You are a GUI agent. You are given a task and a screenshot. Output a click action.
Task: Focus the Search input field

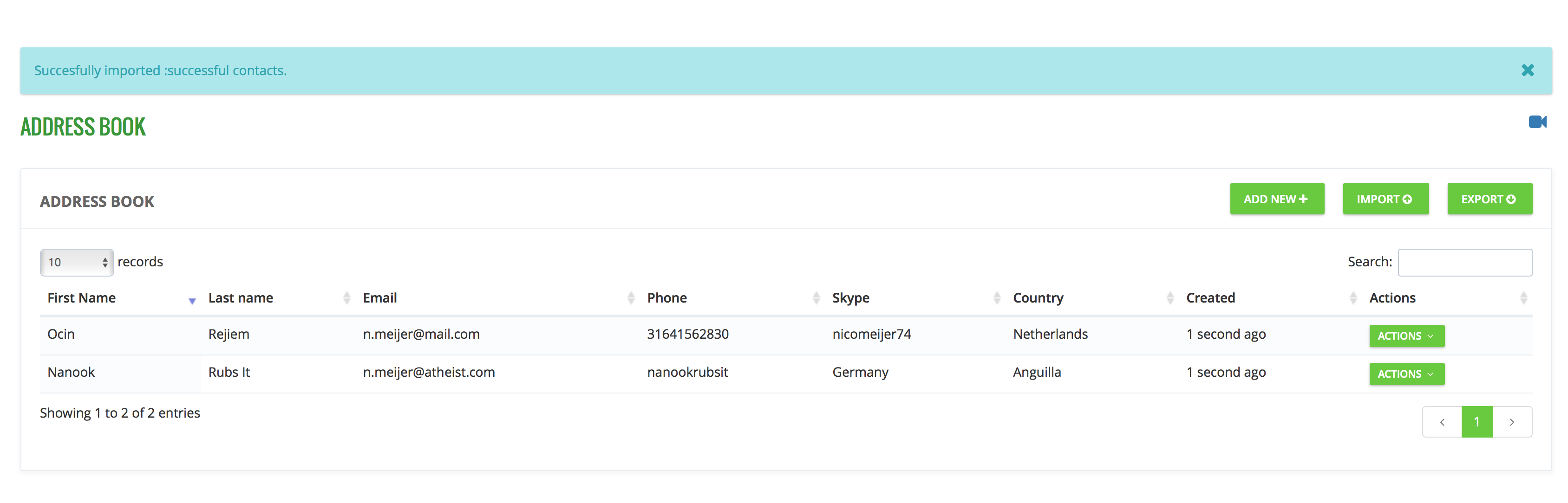[x=1464, y=262]
